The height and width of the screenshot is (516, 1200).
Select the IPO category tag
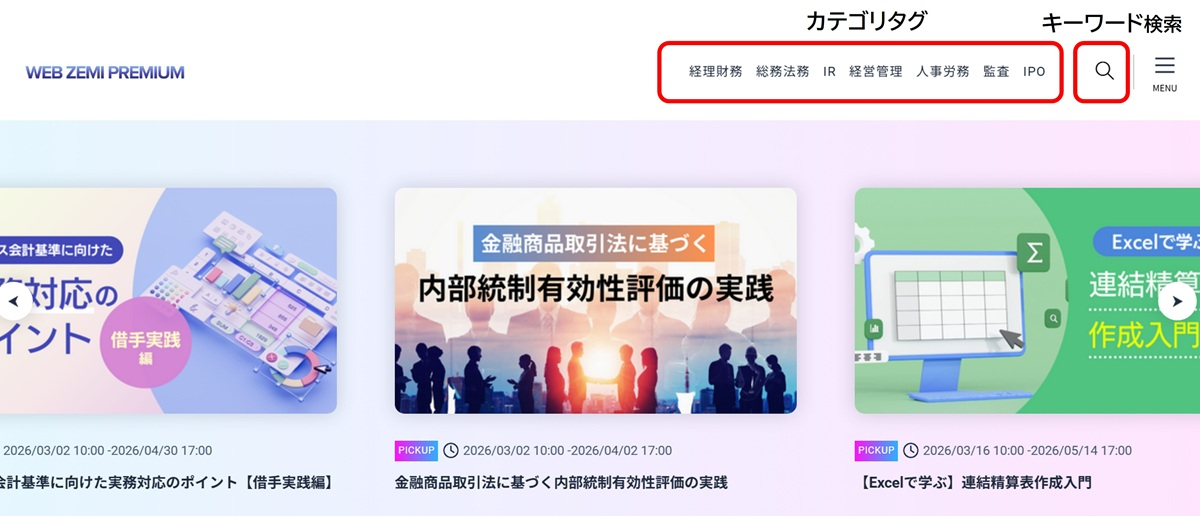point(1034,72)
